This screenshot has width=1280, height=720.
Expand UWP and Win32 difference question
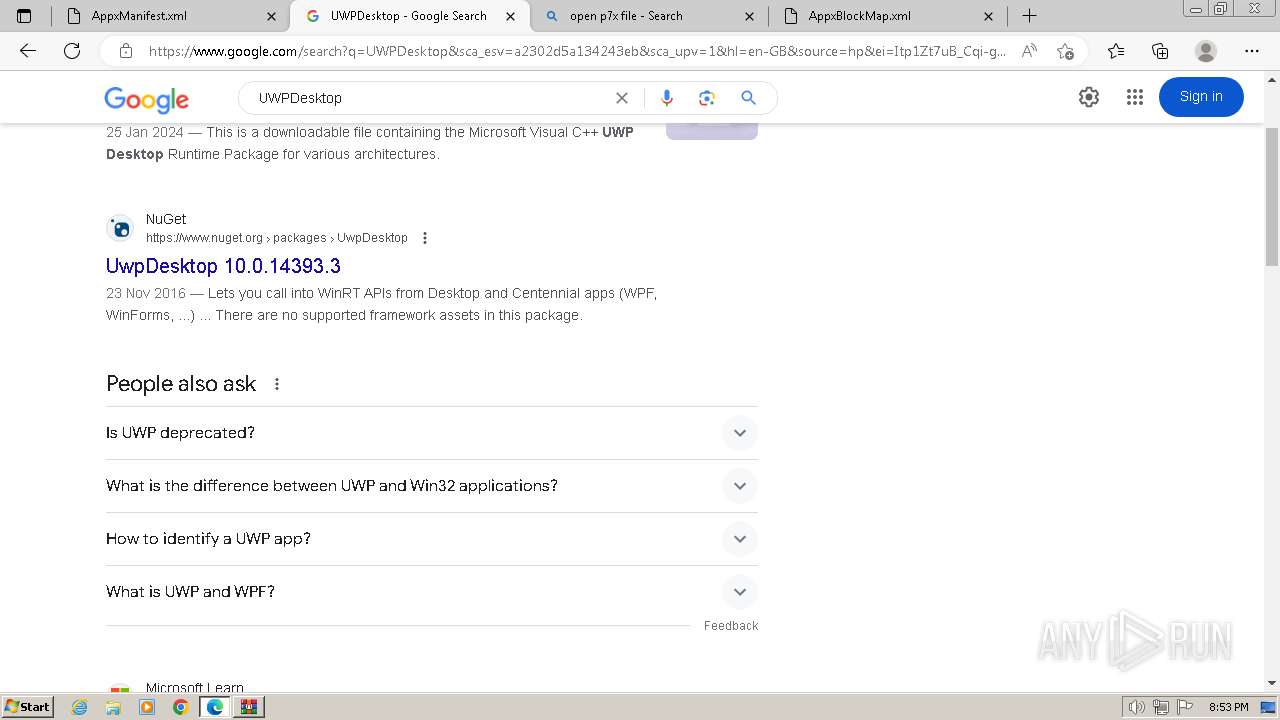tap(432, 486)
